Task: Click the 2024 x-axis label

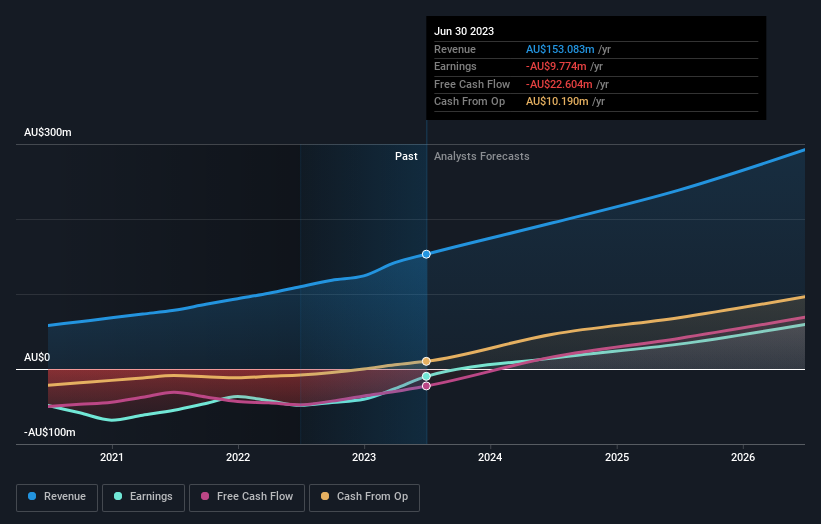Action: [490, 457]
